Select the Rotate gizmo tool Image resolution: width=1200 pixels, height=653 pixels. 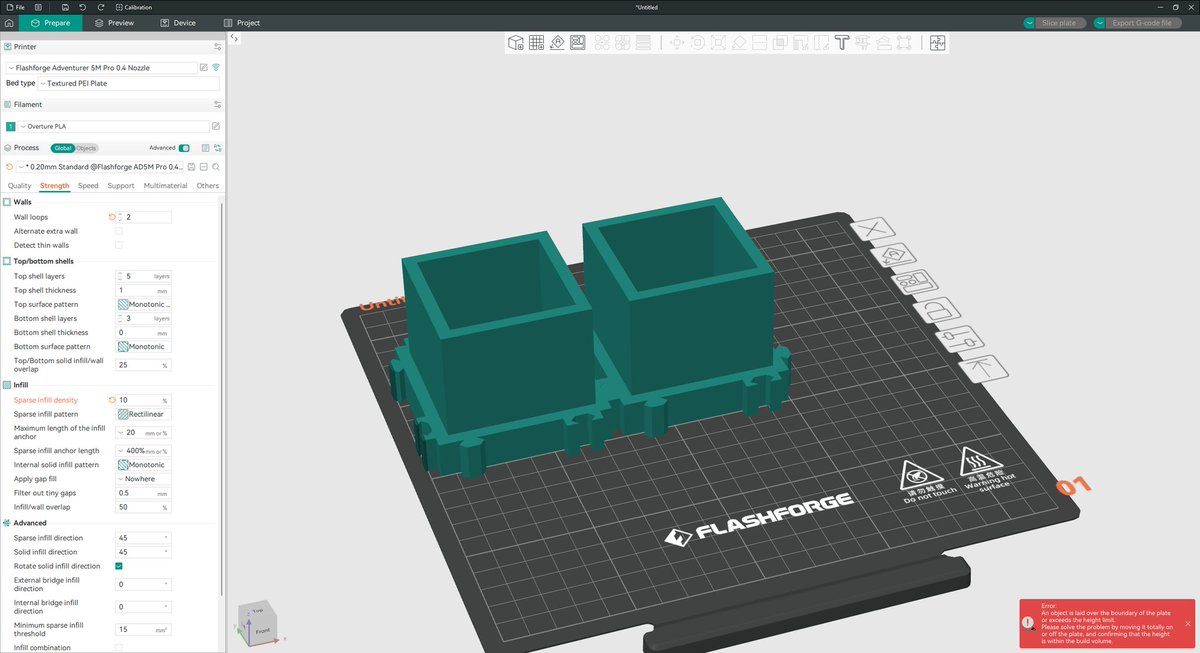(697, 43)
